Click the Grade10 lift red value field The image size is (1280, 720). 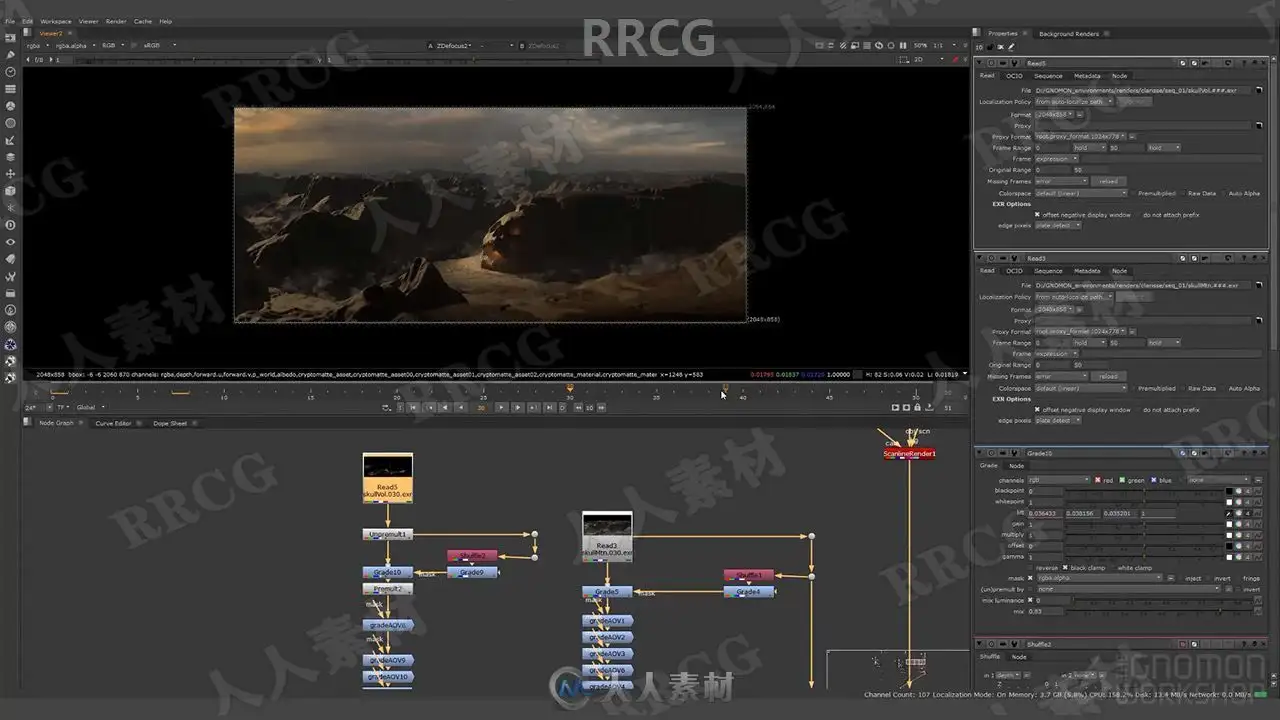pyautogui.click(x=1046, y=513)
